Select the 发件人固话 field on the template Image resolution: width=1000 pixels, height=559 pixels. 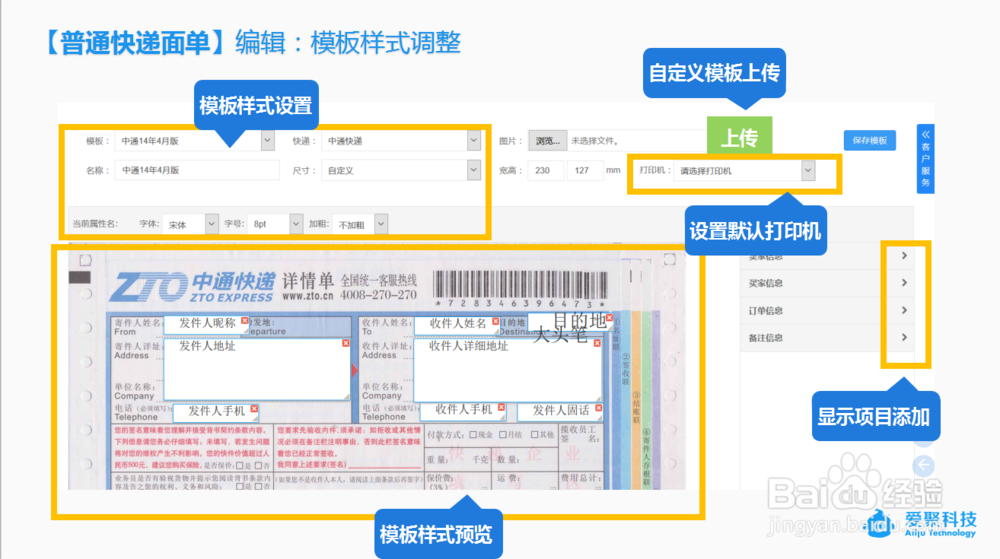coord(560,410)
